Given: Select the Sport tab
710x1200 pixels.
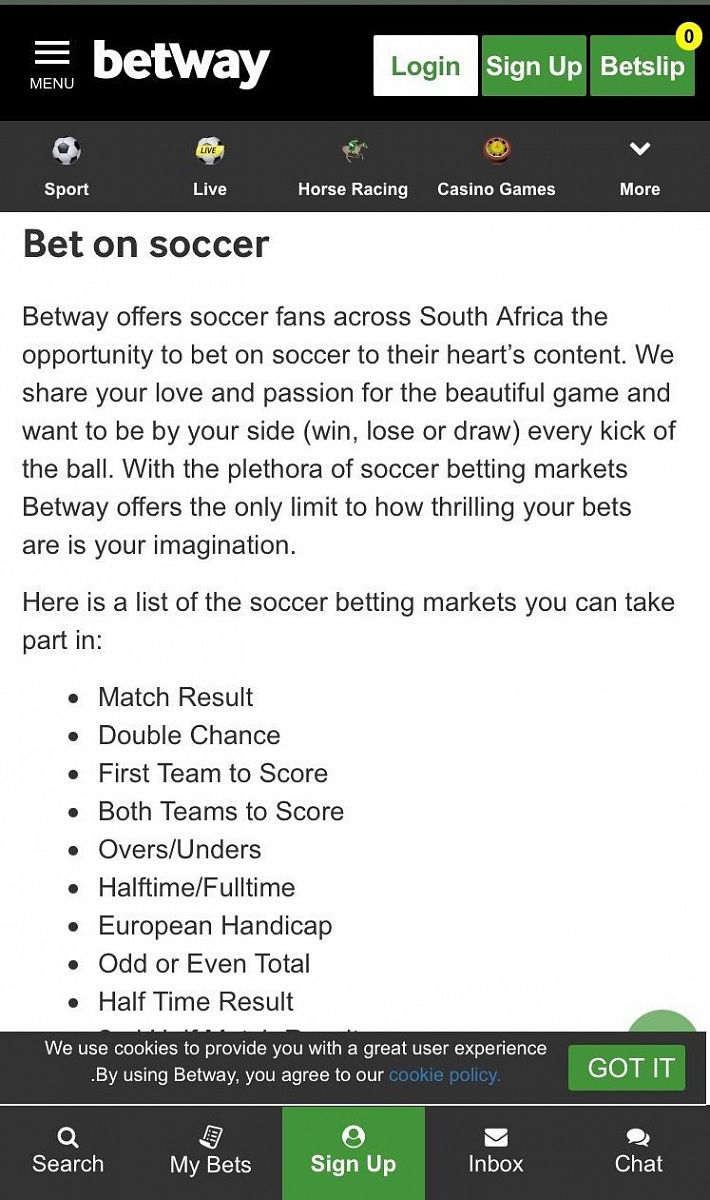Looking at the screenshot, I should [x=66, y=166].
